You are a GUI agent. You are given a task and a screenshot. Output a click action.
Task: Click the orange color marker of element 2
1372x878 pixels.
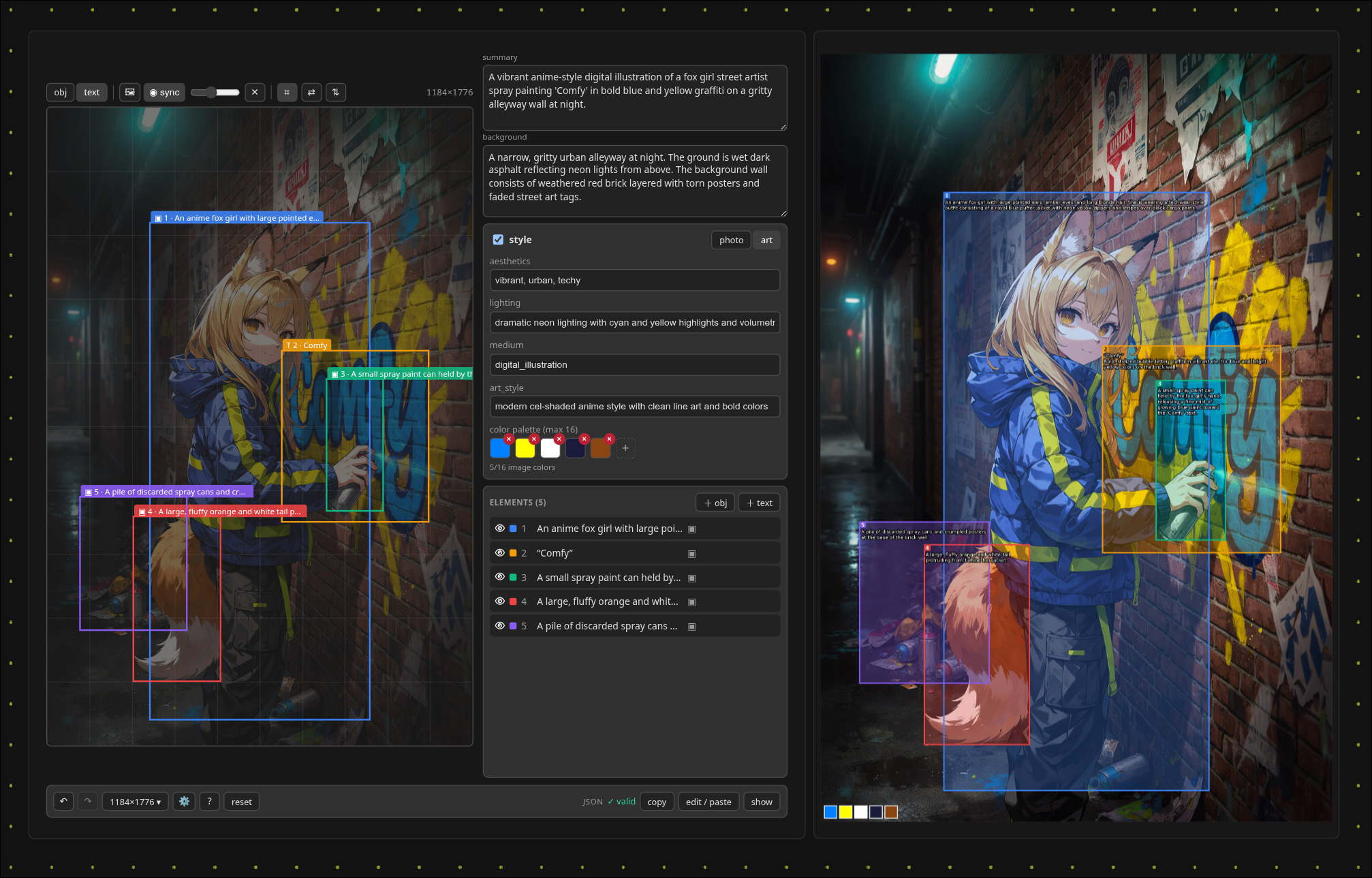tap(513, 553)
